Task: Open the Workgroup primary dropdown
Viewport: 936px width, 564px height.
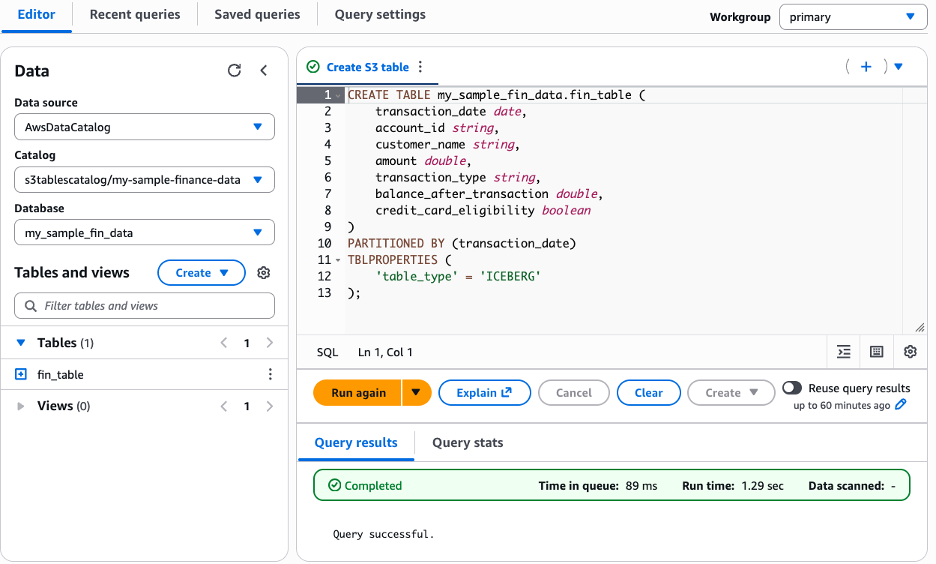Action: tap(853, 17)
